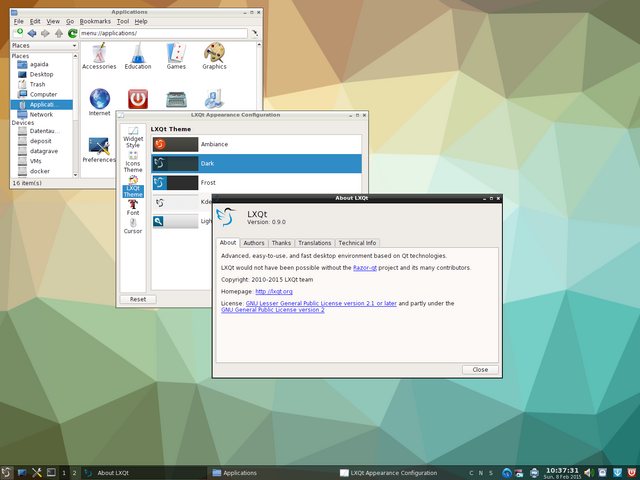Open the Edit menu

point(35,21)
